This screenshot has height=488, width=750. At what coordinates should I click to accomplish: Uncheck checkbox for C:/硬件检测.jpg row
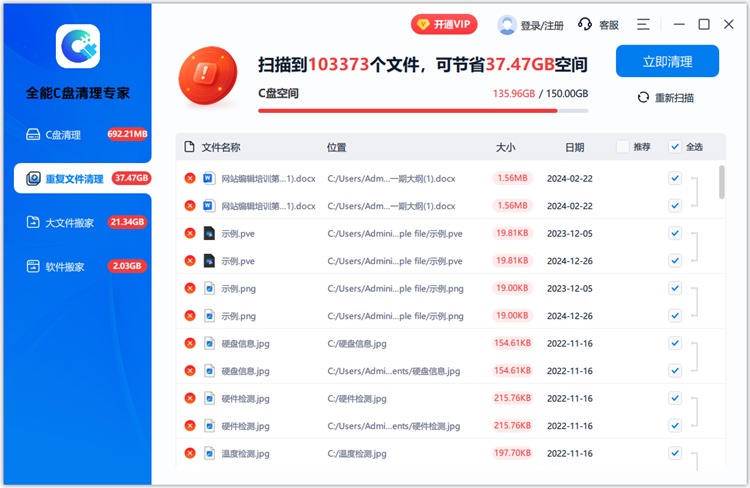point(675,398)
